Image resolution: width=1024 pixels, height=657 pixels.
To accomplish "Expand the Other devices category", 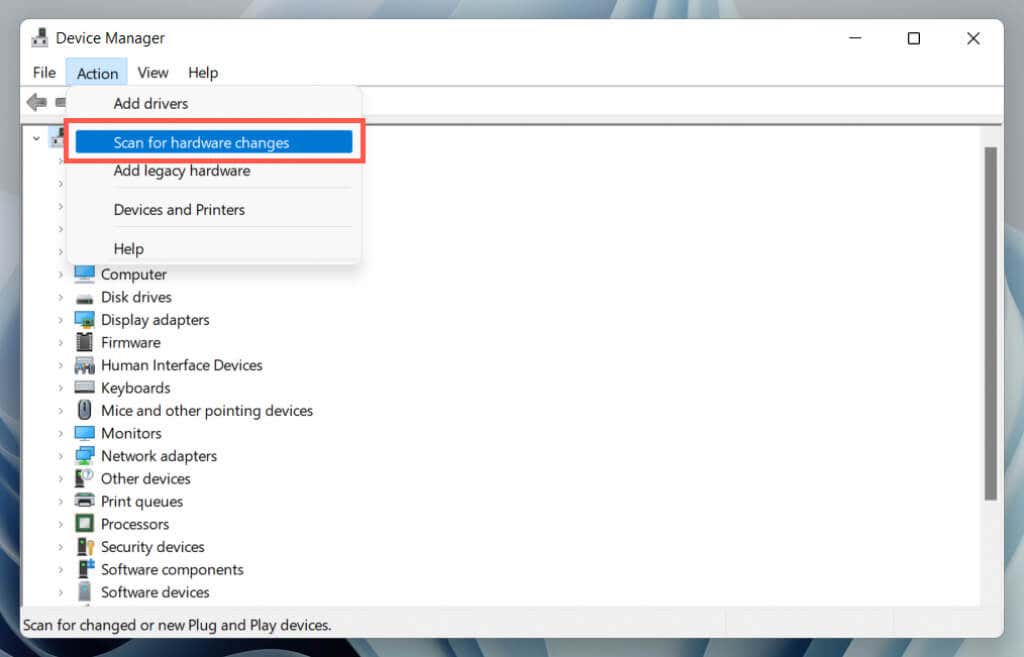I will tap(61, 479).
